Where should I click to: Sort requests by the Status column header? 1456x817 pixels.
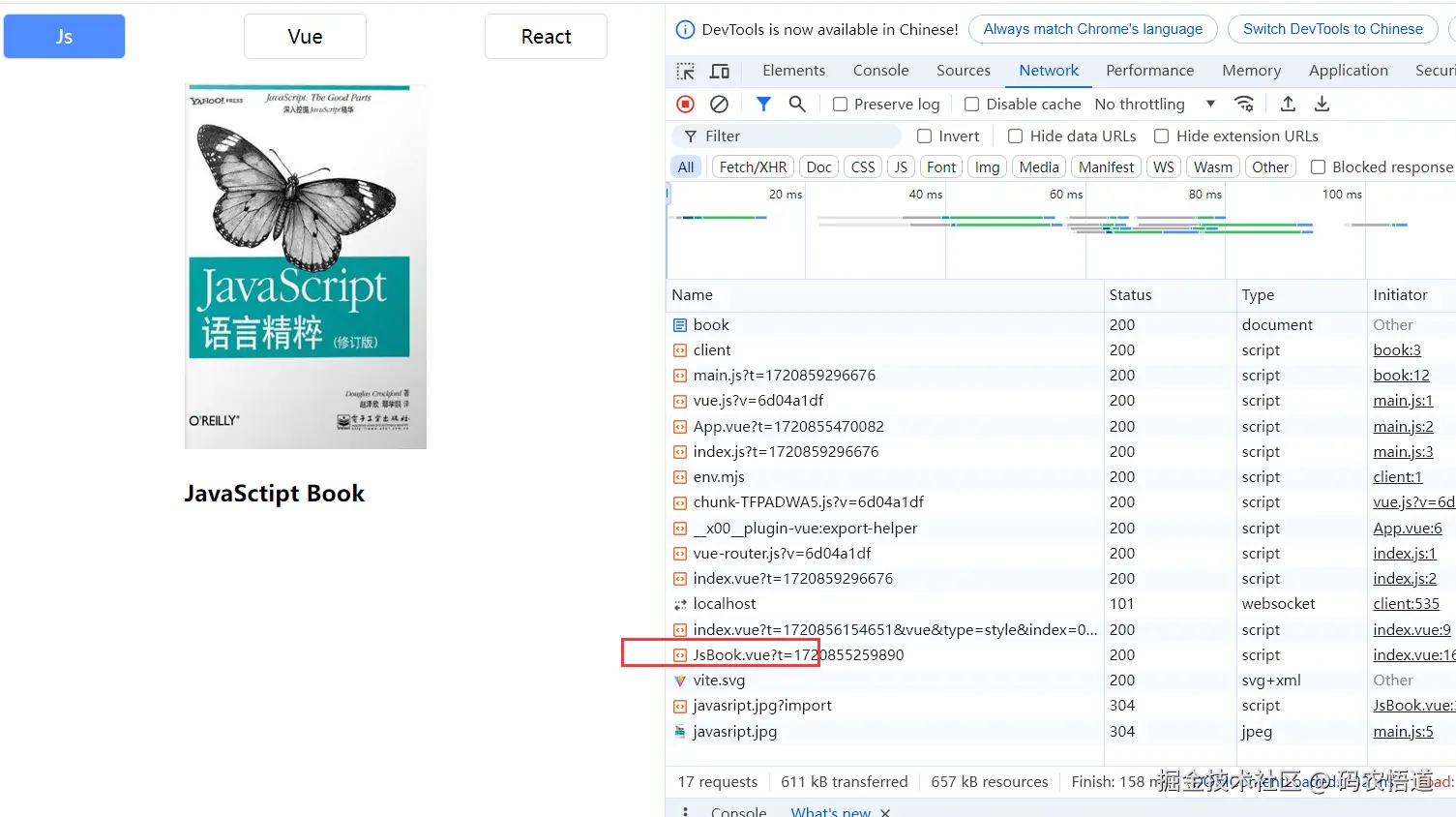click(1171, 295)
